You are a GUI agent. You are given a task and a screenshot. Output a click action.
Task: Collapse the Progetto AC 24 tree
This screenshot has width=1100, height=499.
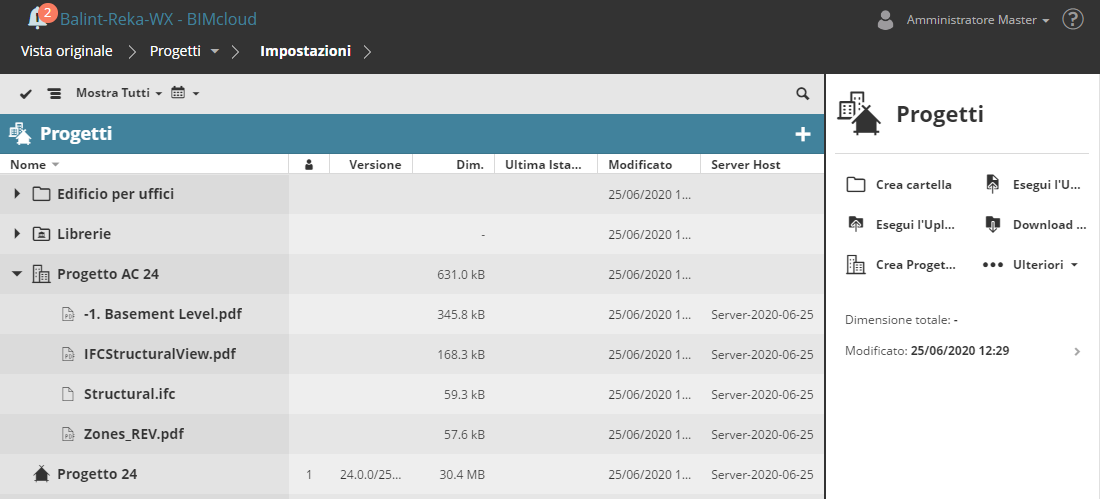(x=18, y=274)
